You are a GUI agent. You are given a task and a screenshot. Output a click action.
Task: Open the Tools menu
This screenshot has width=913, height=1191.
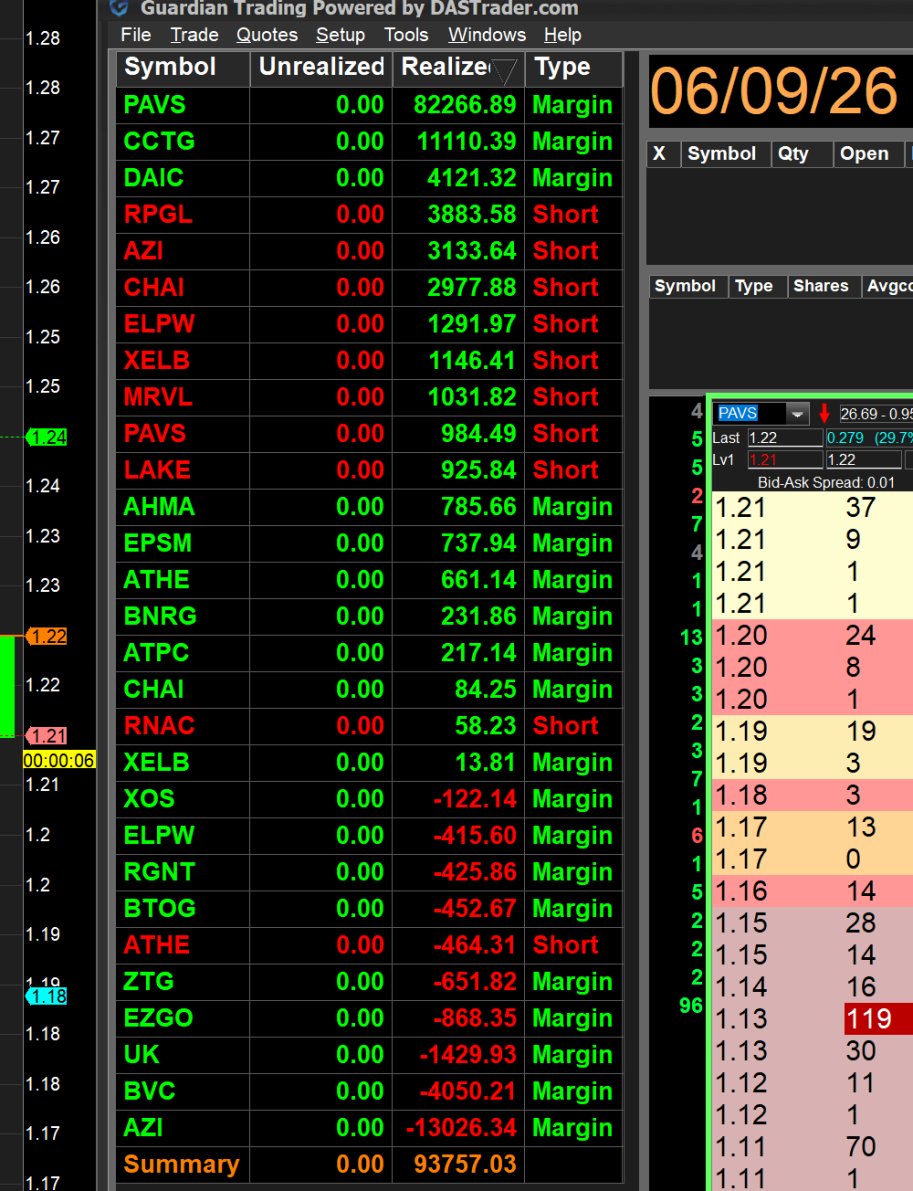(406, 35)
